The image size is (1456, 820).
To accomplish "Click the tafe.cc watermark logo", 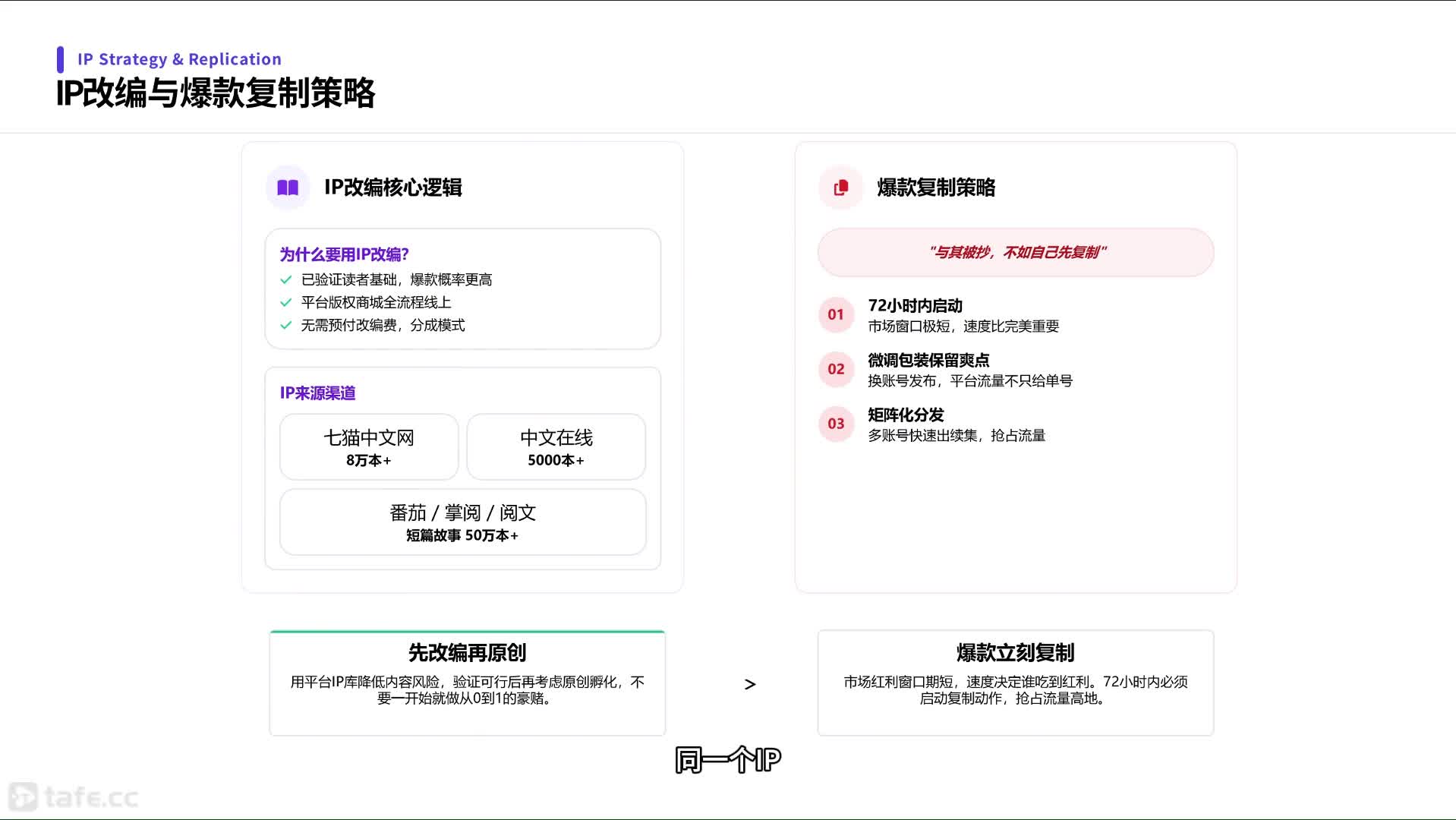I will pyautogui.click(x=74, y=797).
